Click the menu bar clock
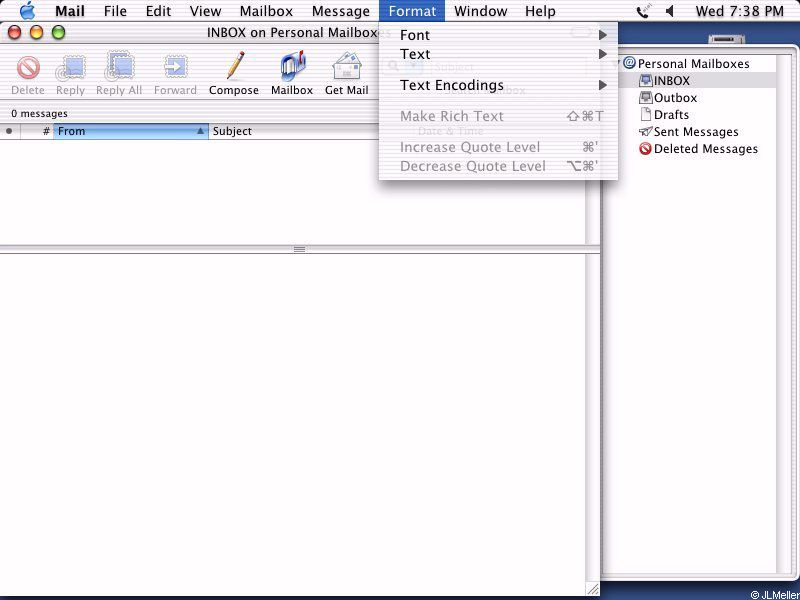 [739, 11]
